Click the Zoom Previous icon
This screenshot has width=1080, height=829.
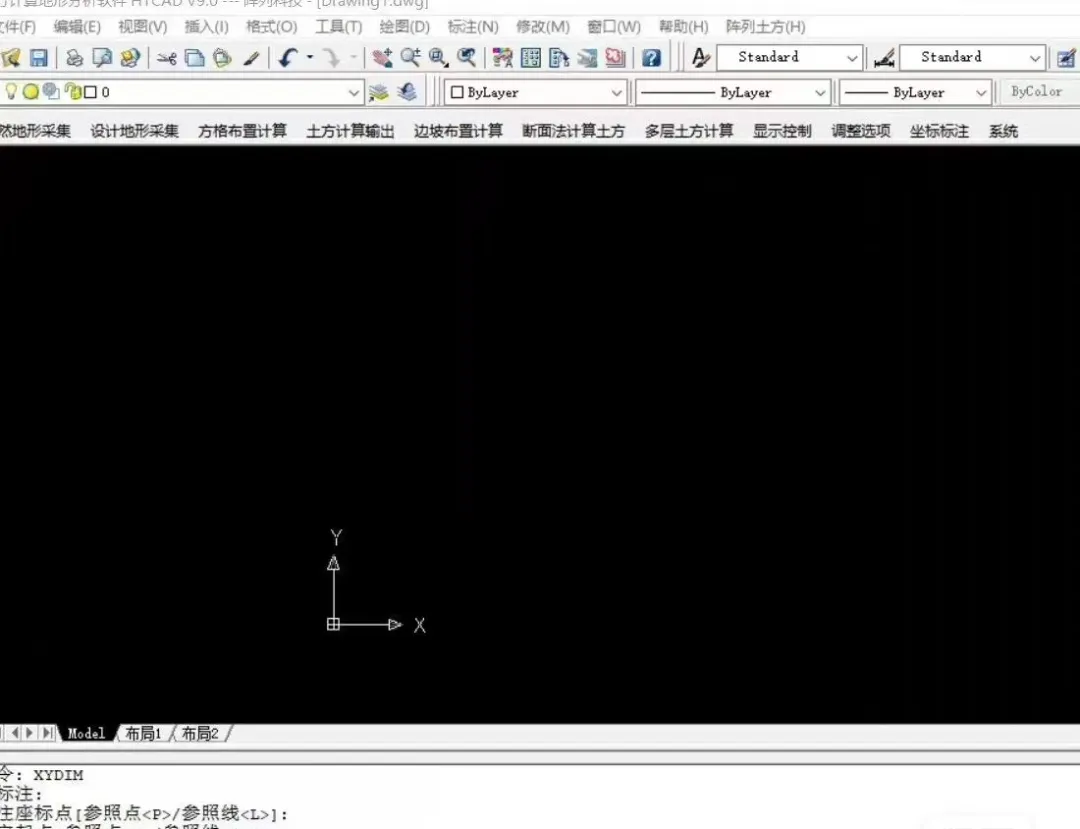click(x=467, y=58)
